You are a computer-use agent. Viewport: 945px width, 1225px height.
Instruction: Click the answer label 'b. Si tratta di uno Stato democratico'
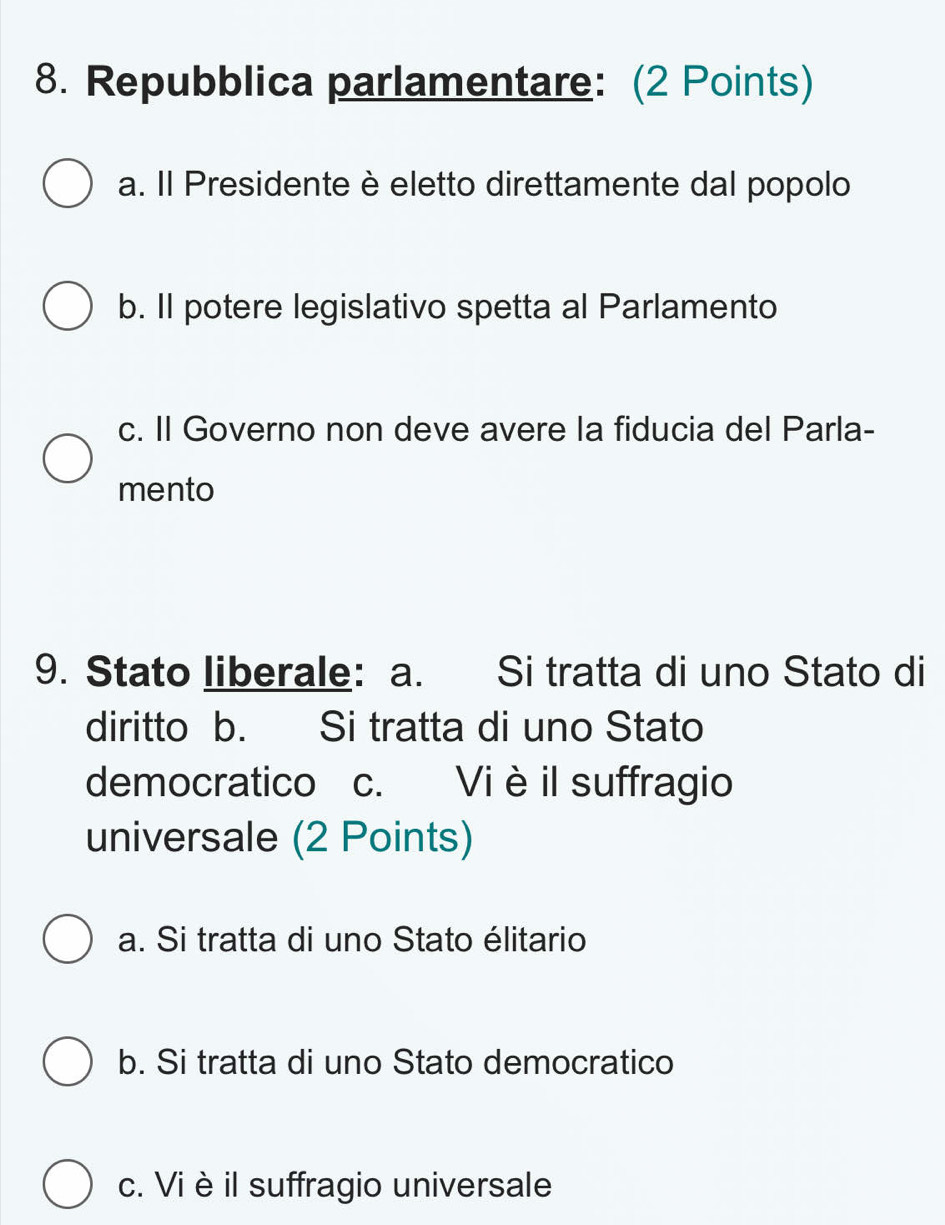point(395,1062)
